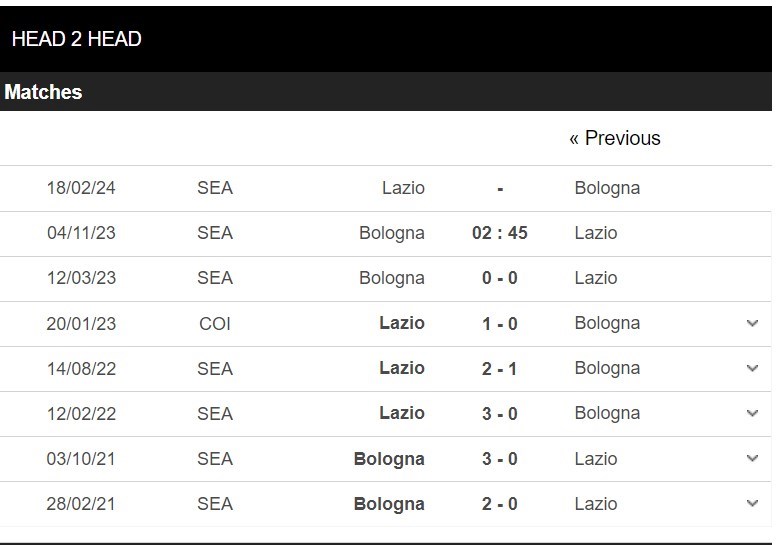The image size is (783, 545).
Task: Click the 2 - 0 score on 28/02/21
Action: (x=500, y=504)
